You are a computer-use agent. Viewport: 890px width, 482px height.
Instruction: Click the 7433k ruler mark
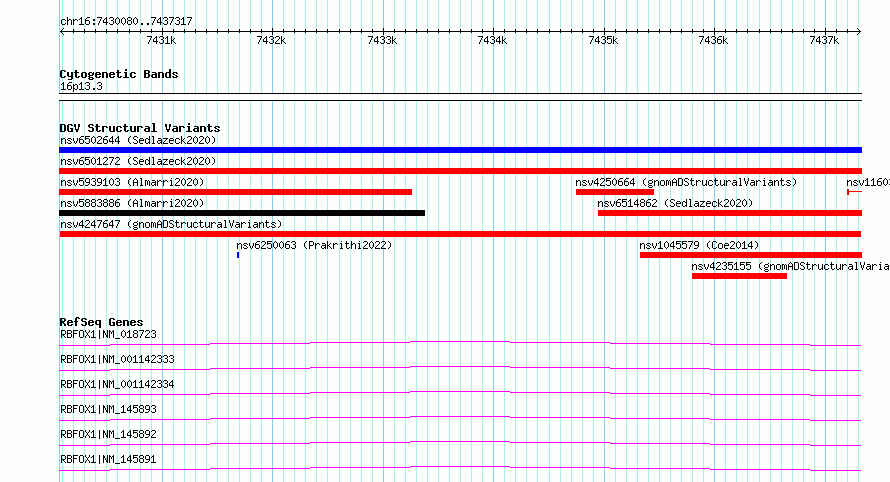click(x=382, y=40)
